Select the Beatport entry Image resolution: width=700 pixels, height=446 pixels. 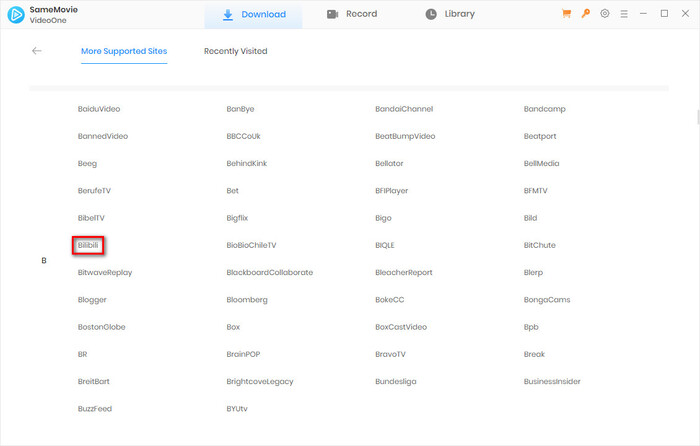[540, 136]
